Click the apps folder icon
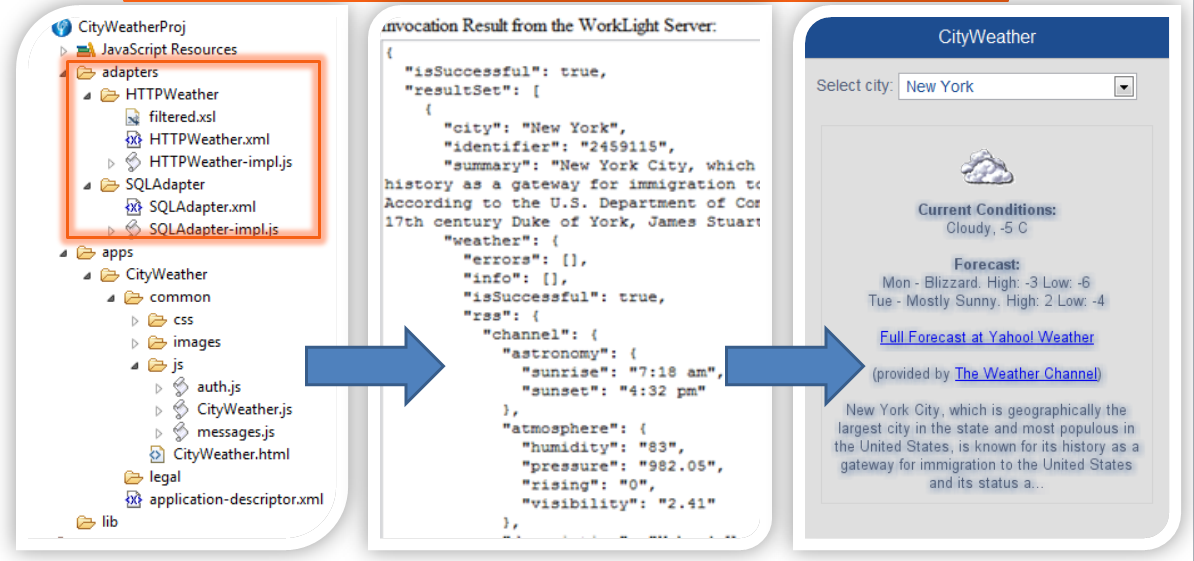1194x561 pixels. pos(85,252)
